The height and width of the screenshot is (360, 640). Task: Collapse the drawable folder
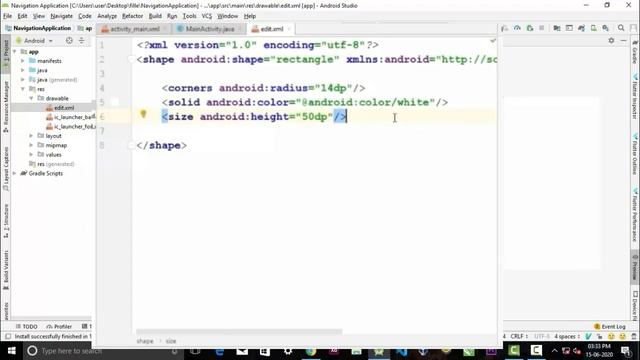(x=31, y=98)
